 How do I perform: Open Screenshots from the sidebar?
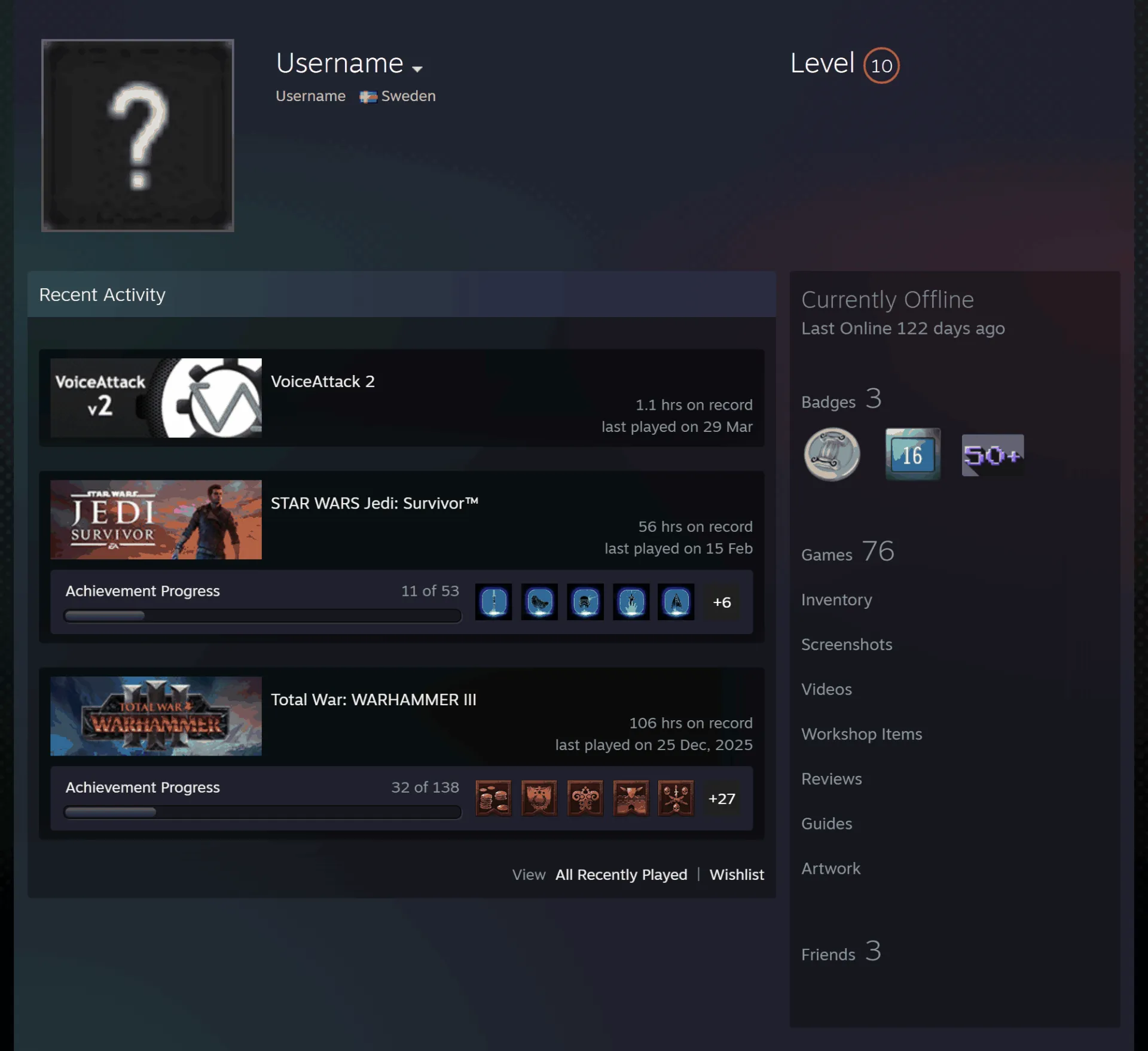(847, 644)
